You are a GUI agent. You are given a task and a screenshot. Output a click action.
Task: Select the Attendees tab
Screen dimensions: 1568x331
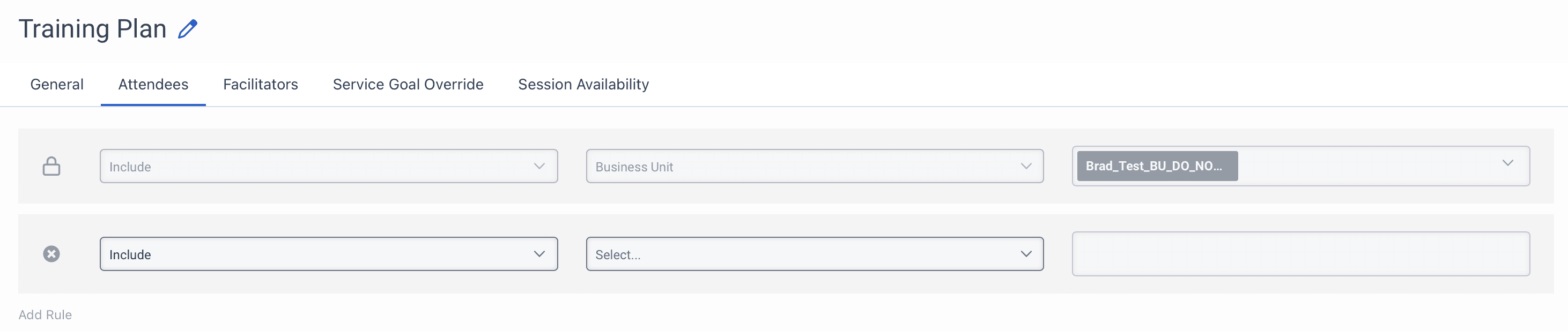pyautogui.click(x=153, y=84)
